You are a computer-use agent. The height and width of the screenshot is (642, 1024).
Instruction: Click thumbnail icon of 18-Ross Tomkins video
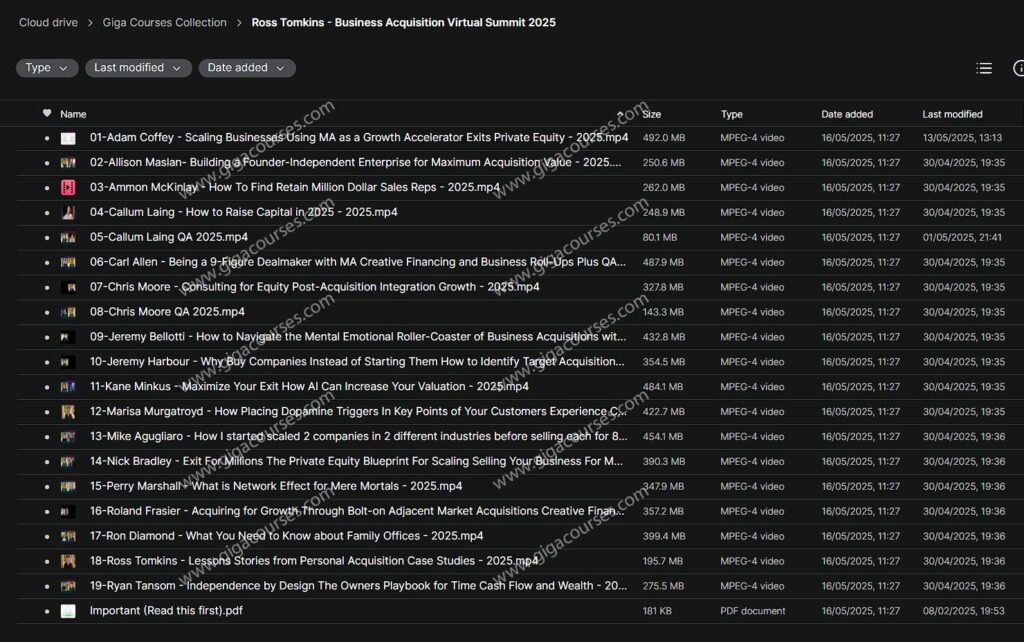click(x=68, y=561)
